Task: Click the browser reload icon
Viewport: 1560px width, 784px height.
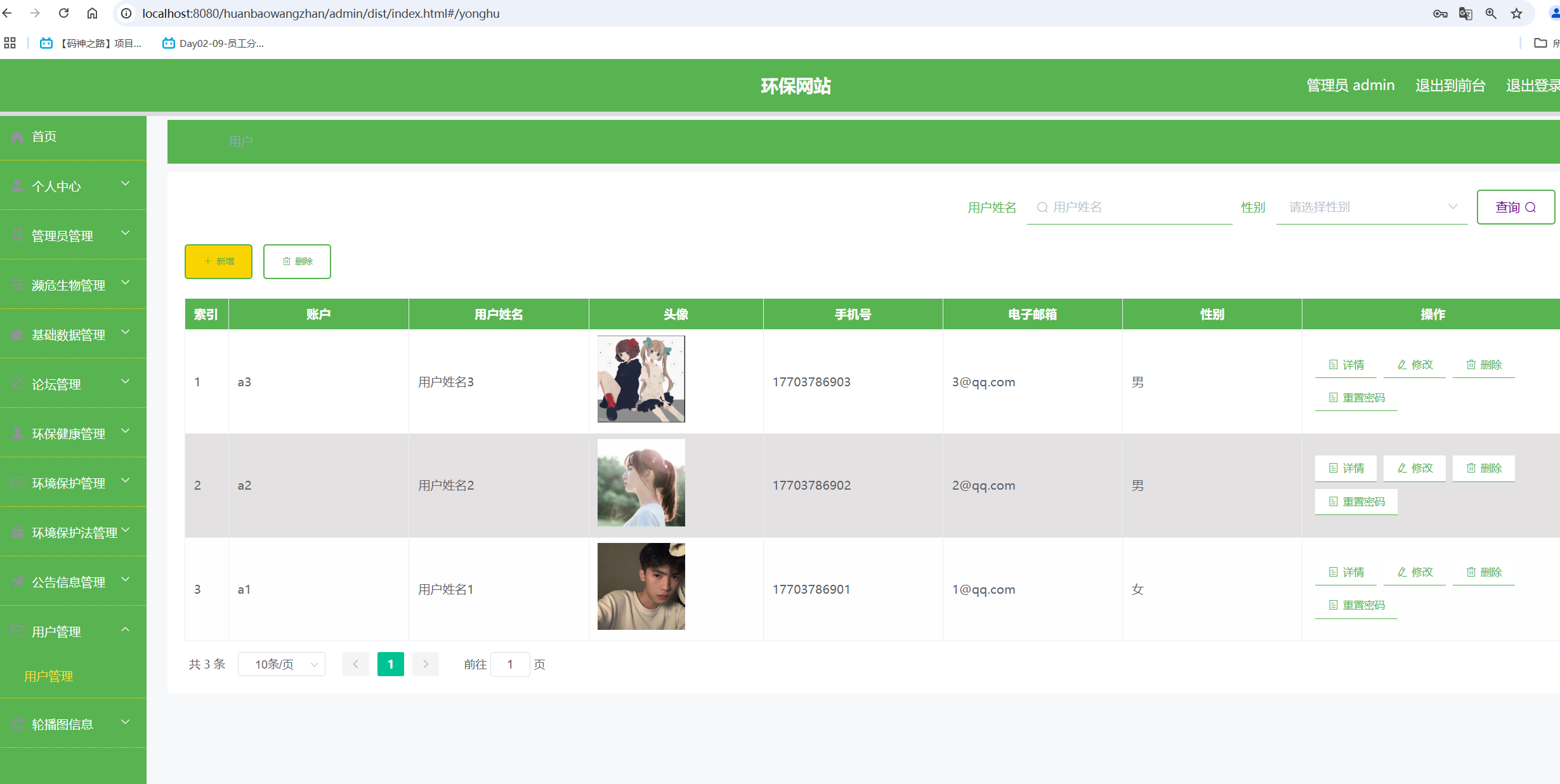Action: click(x=63, y=13)
